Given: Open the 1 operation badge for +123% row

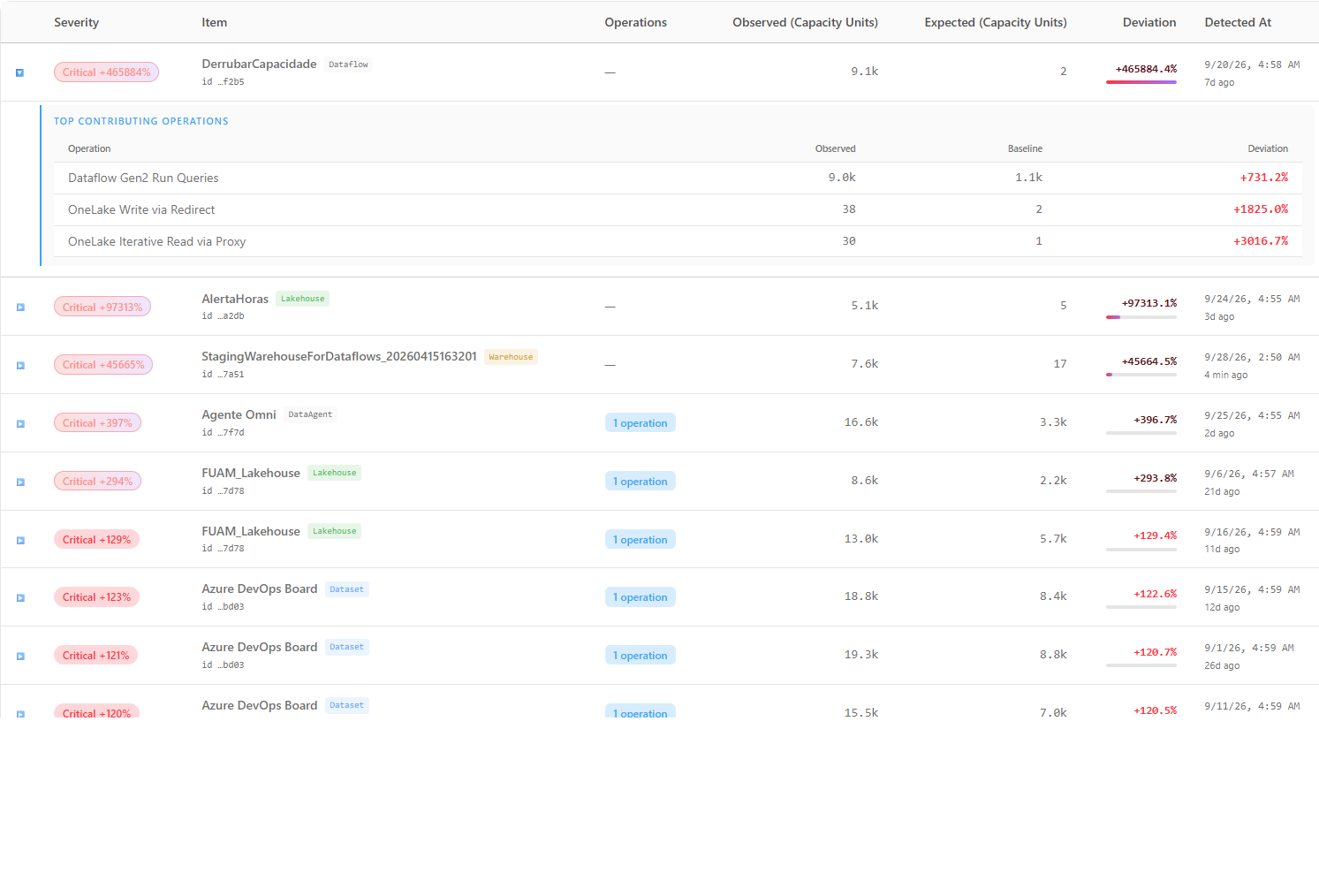Looking at the screenshot, I should coord(640,597).
